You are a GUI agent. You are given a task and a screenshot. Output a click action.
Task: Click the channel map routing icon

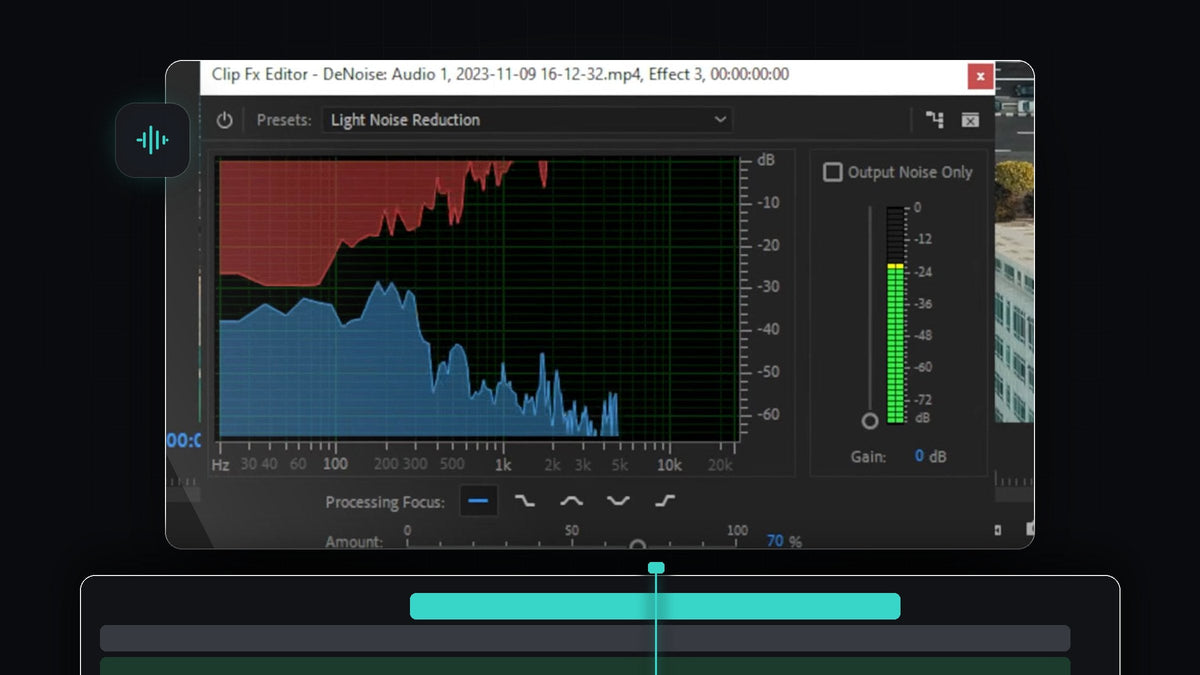(x=935, y=120)
